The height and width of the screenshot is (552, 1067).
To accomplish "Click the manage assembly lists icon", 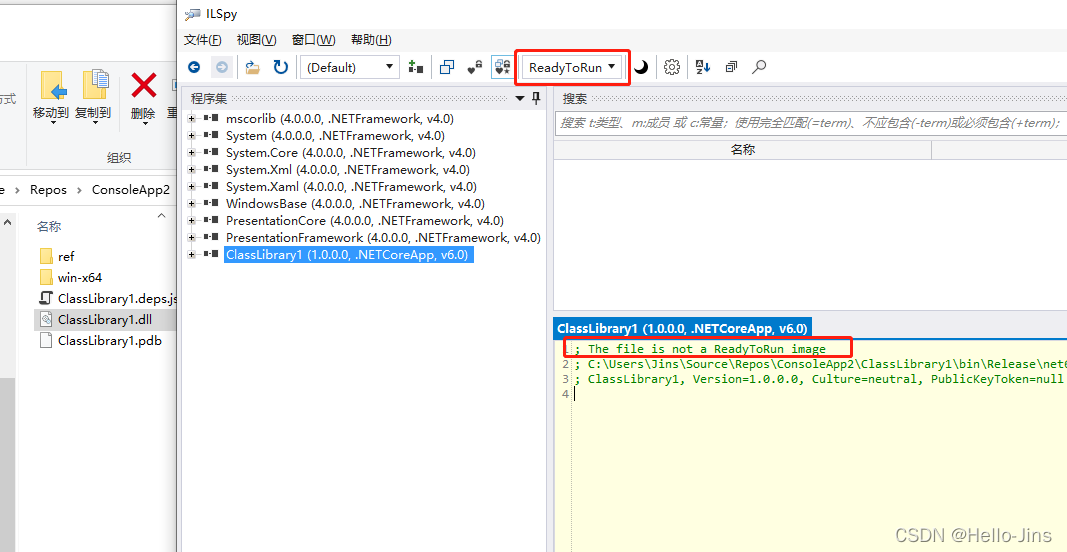I will point(415,67).
